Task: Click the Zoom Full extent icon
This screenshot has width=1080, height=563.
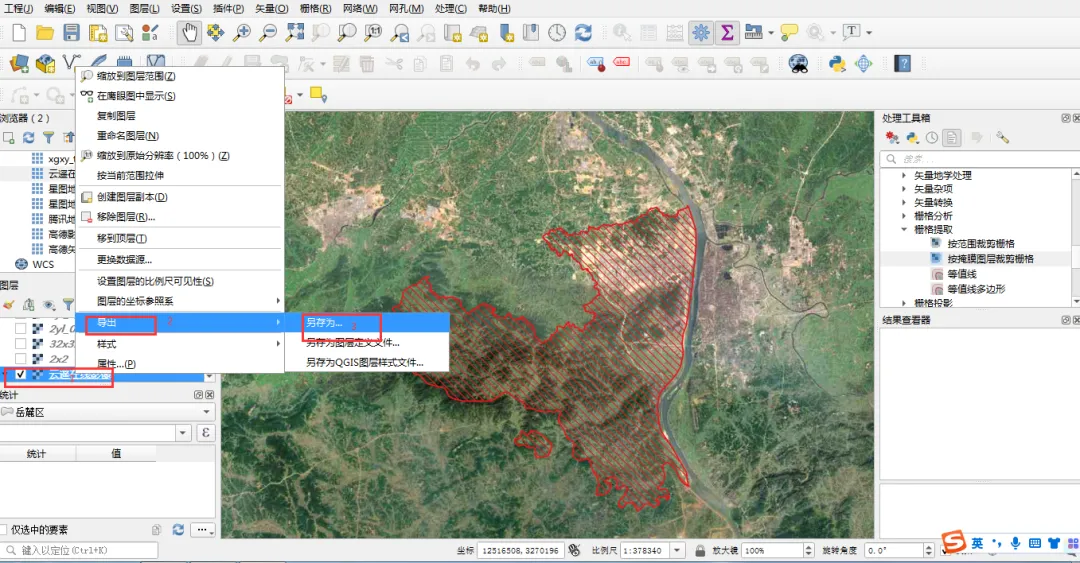Action: (x=295, y=32)
